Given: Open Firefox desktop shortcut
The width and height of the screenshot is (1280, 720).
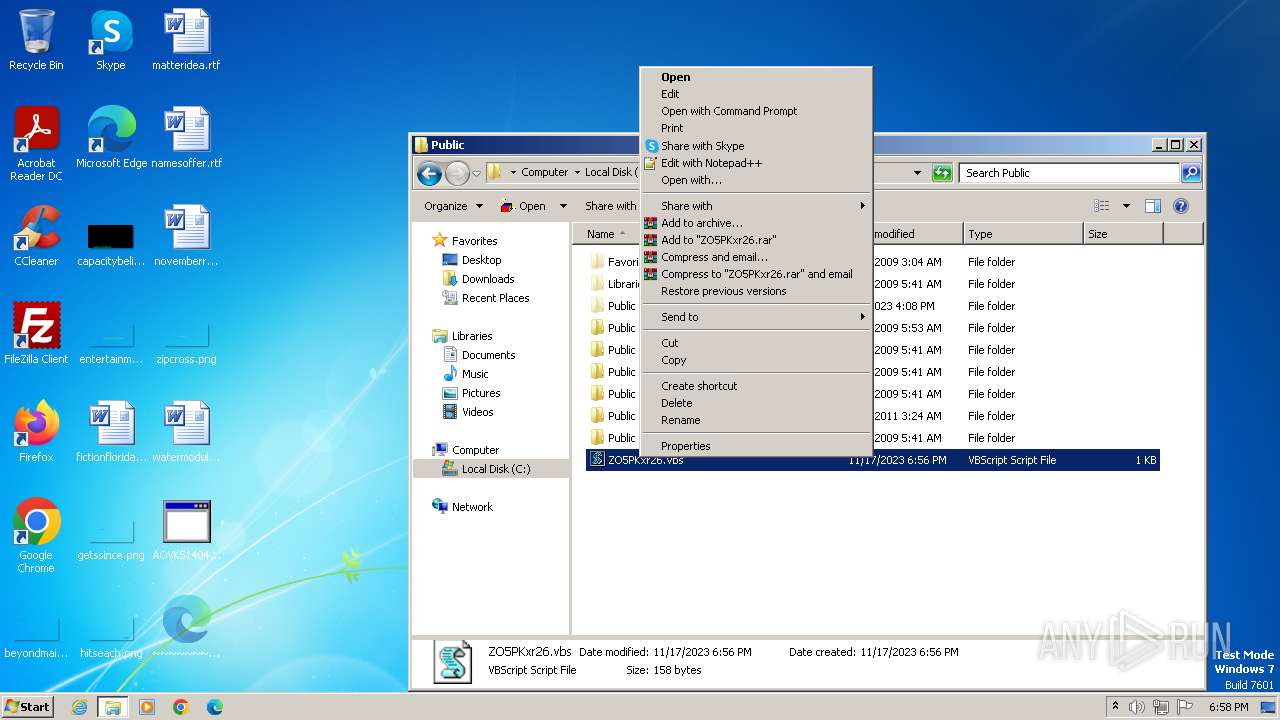Looking at the screenshot, I should click(36, 432).
